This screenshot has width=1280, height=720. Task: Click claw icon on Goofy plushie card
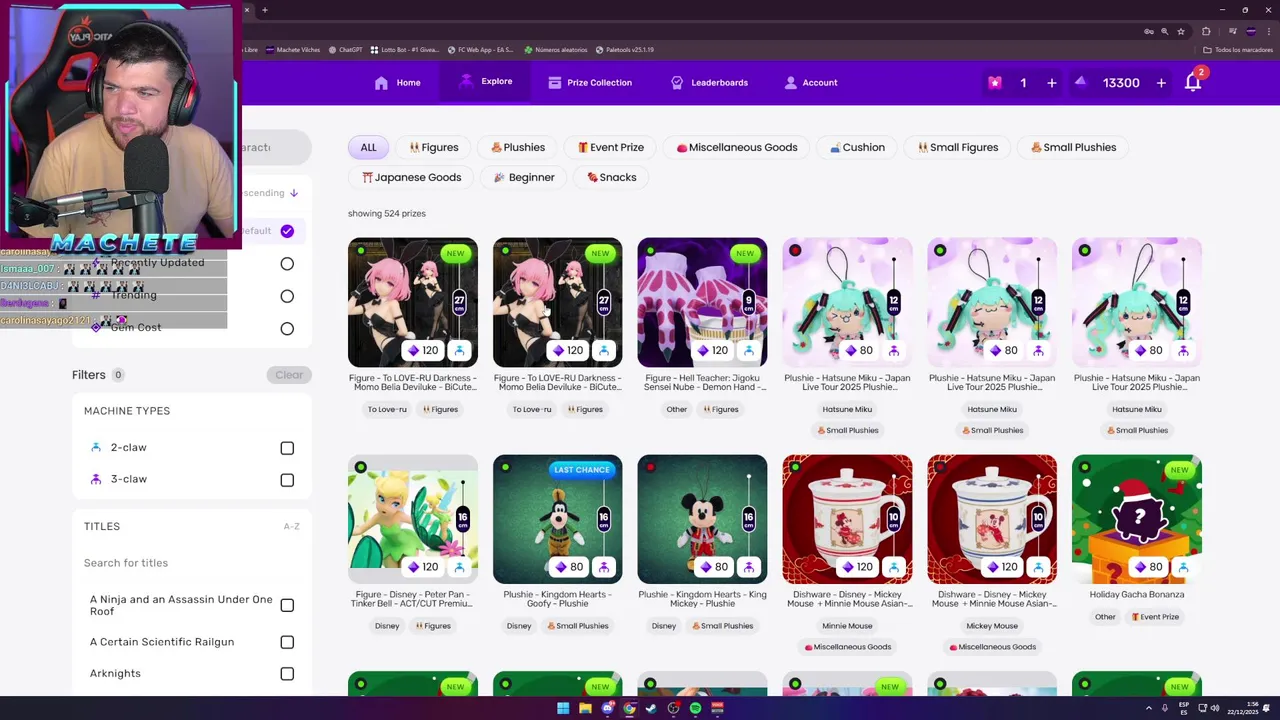(x=604, y=567)
